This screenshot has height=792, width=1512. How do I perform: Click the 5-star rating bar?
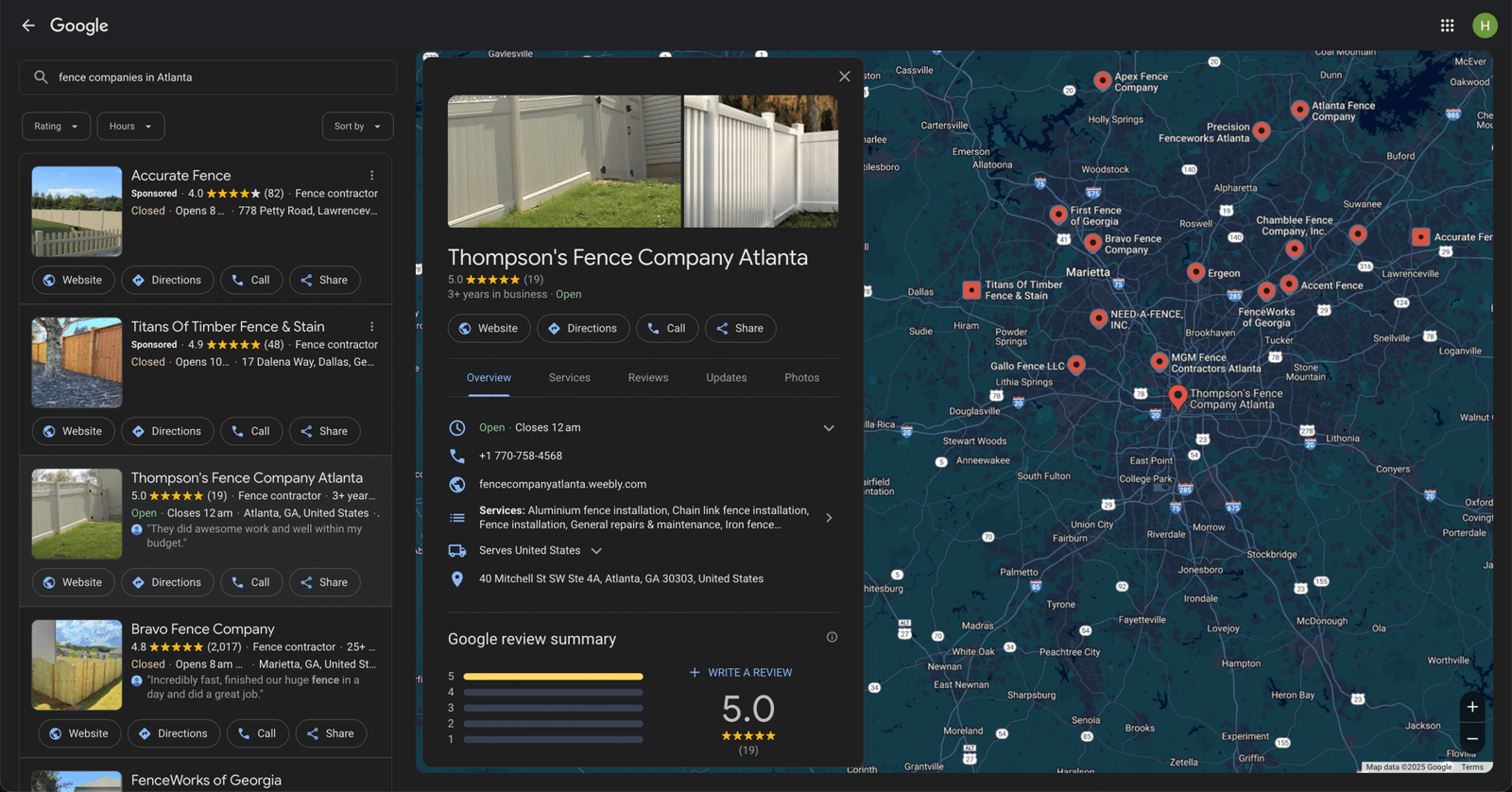tap(553, 677)
